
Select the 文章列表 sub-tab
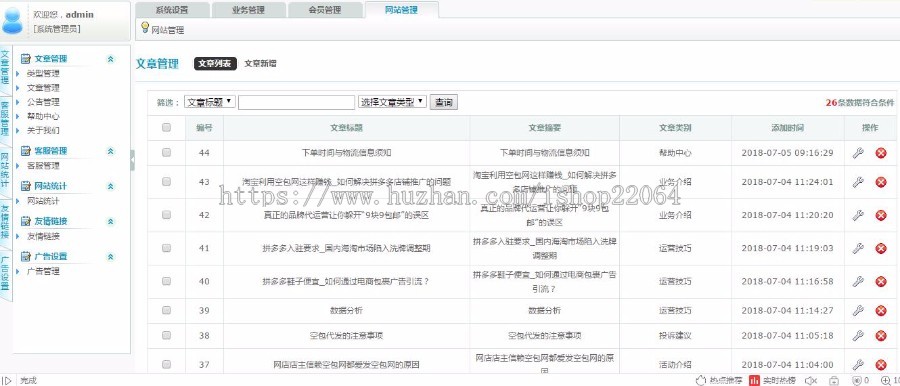215,64
